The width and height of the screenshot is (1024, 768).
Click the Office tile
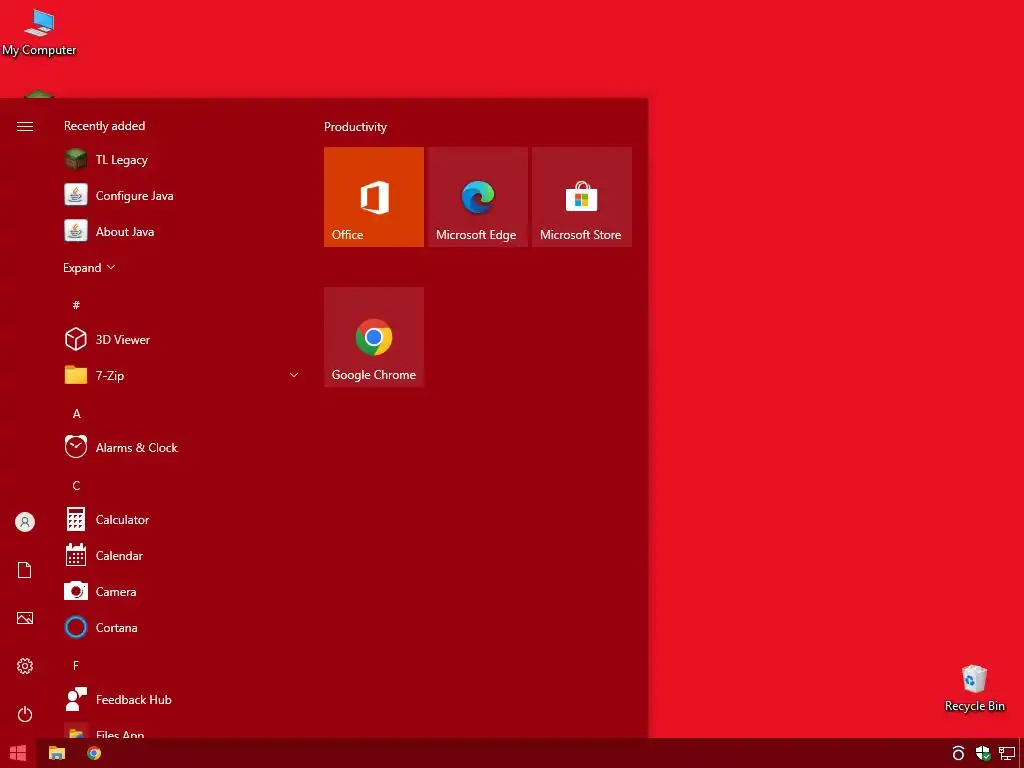tap(374, 197)
